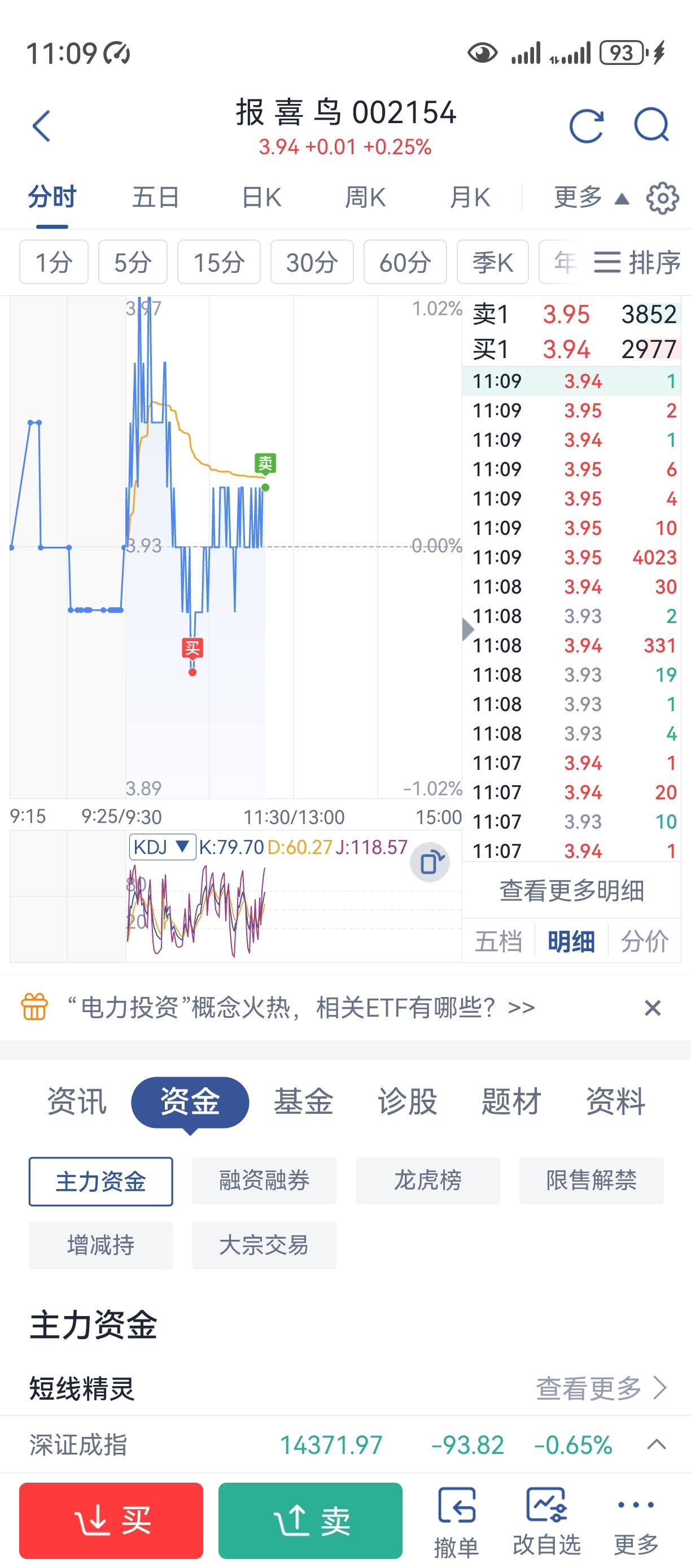Open the 资料 section tab
691x1568 pixels.
615,1101
